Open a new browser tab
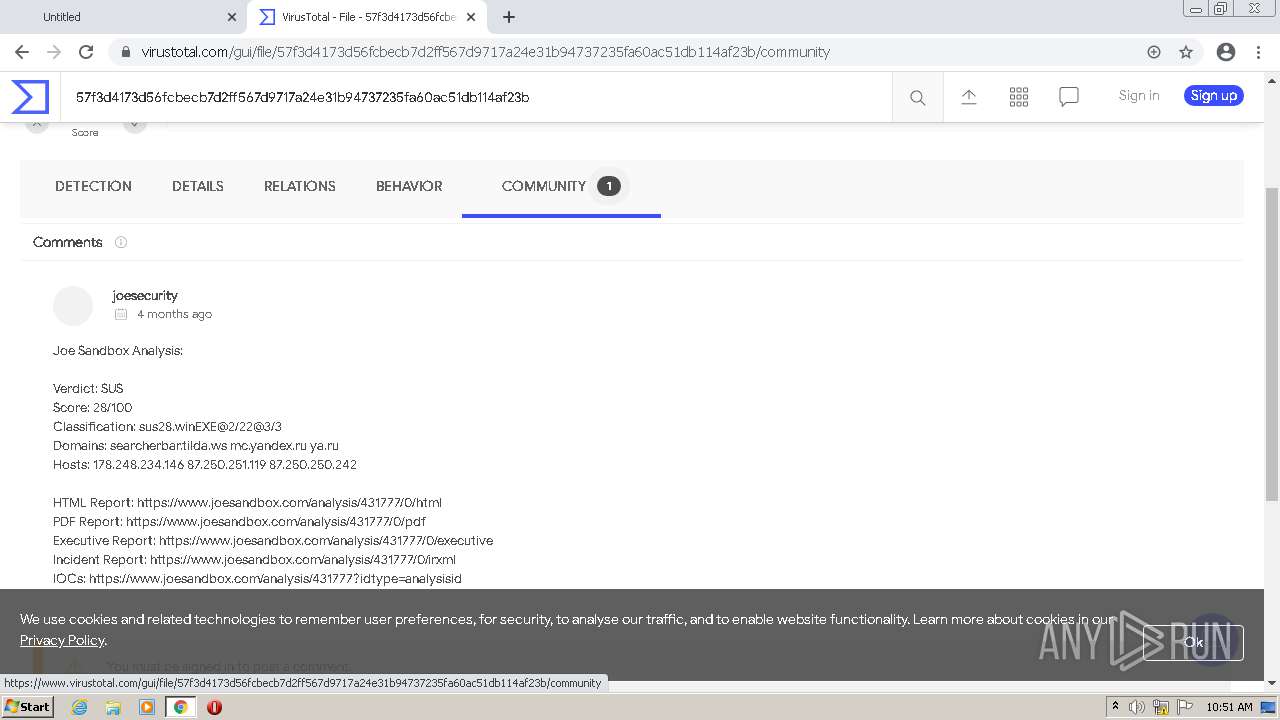This screenshot has height=720, width=1280. click(509, 17)
